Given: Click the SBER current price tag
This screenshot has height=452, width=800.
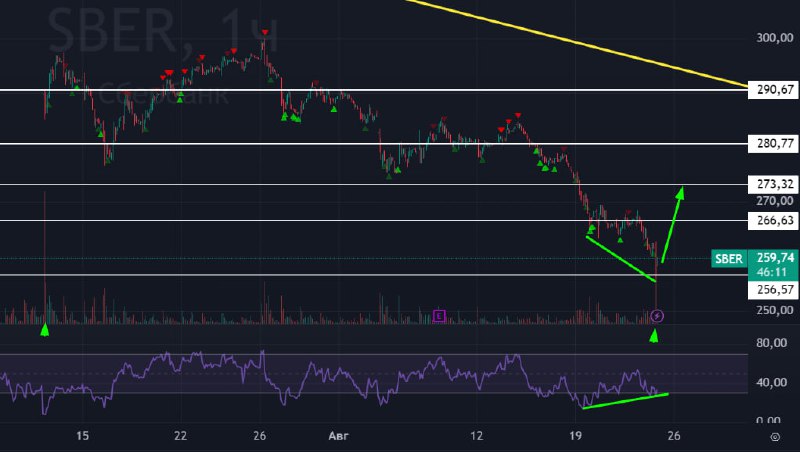Looking at the screenshot, I should pyautogui.click(x=729, y=259).
